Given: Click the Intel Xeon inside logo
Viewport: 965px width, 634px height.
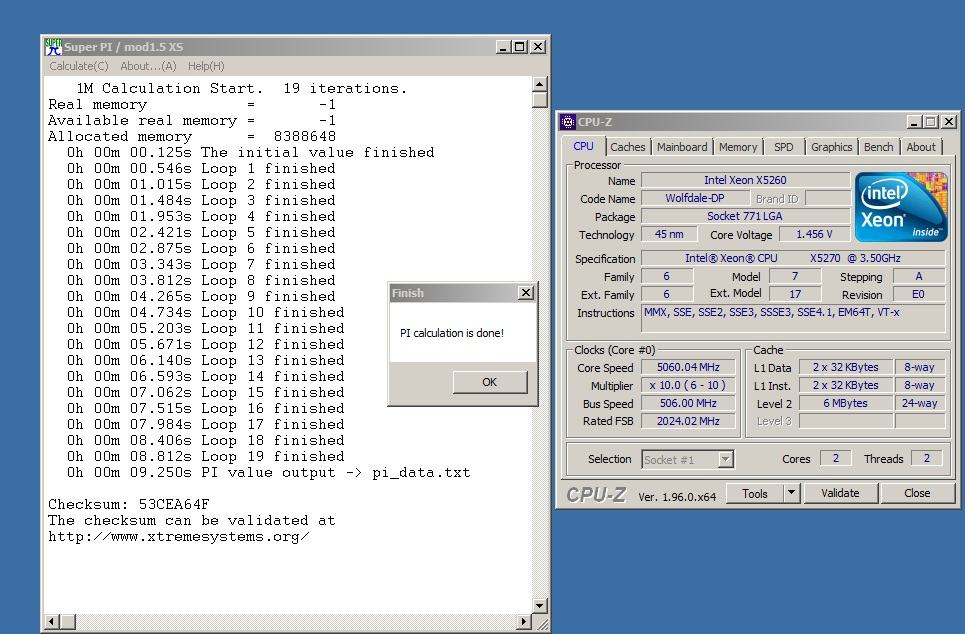Looking at the screenshot, I should (901, 207).
